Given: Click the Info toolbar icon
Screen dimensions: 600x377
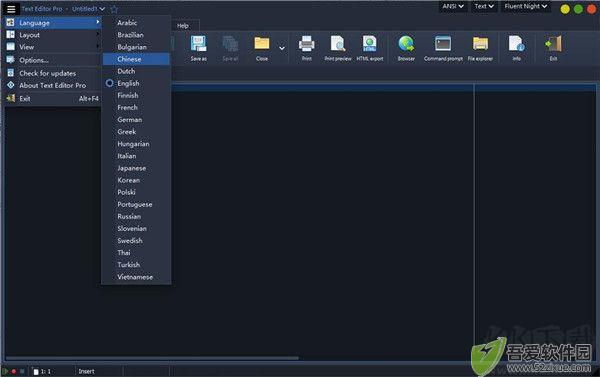Looking at the screenshot, I should point(516,48).
